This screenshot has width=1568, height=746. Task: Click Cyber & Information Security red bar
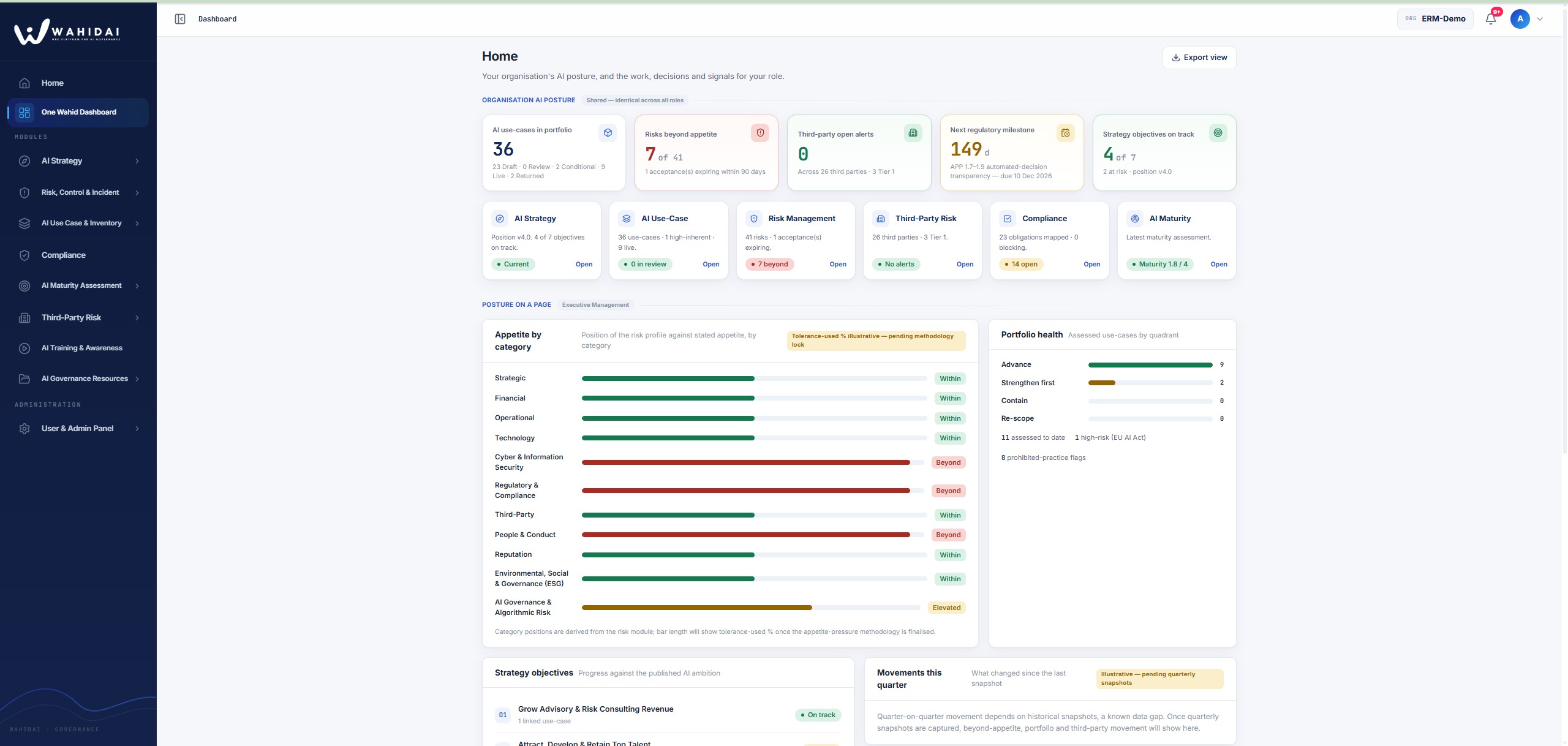point(745,462)
